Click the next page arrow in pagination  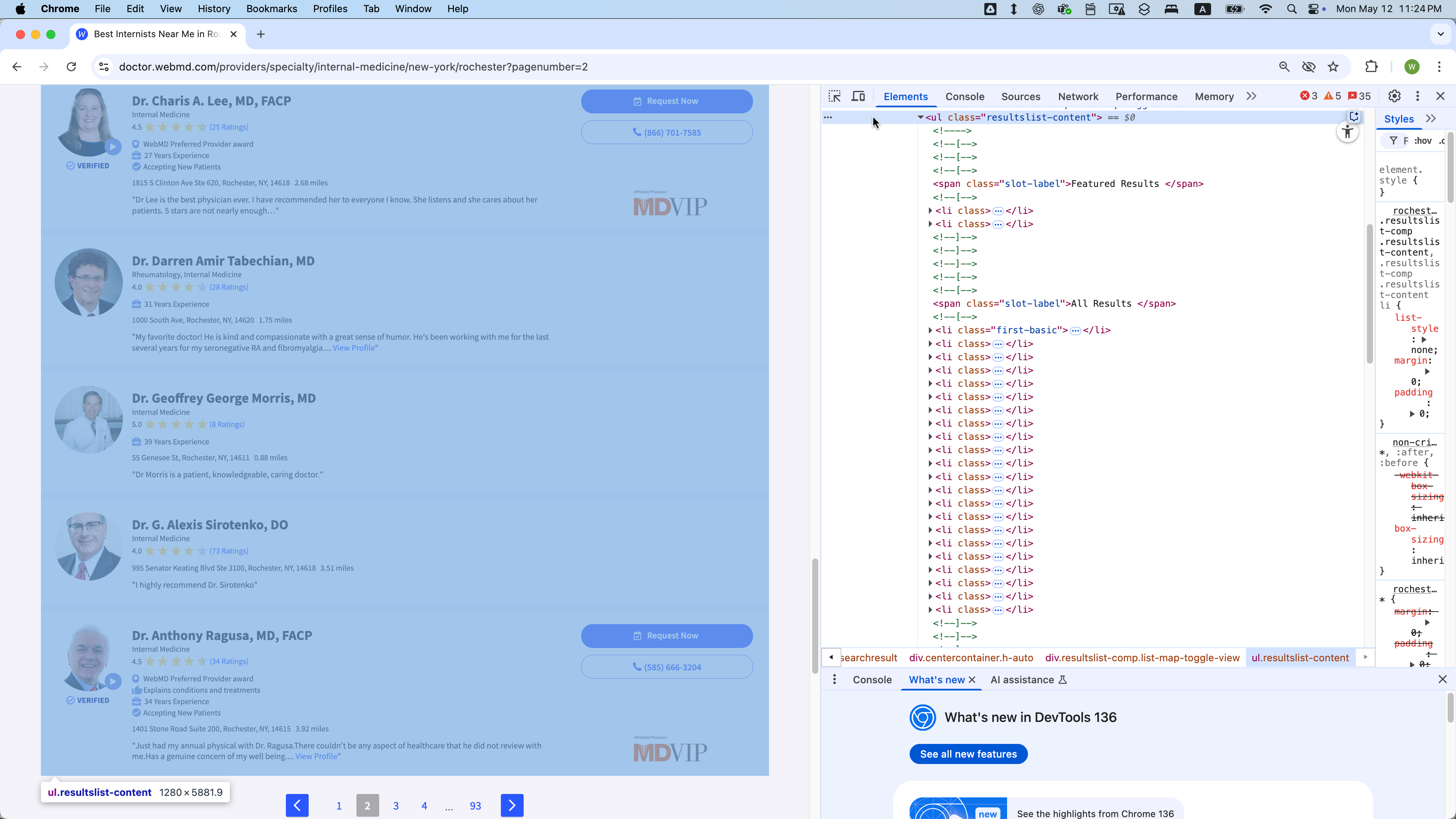pos(511,805)
